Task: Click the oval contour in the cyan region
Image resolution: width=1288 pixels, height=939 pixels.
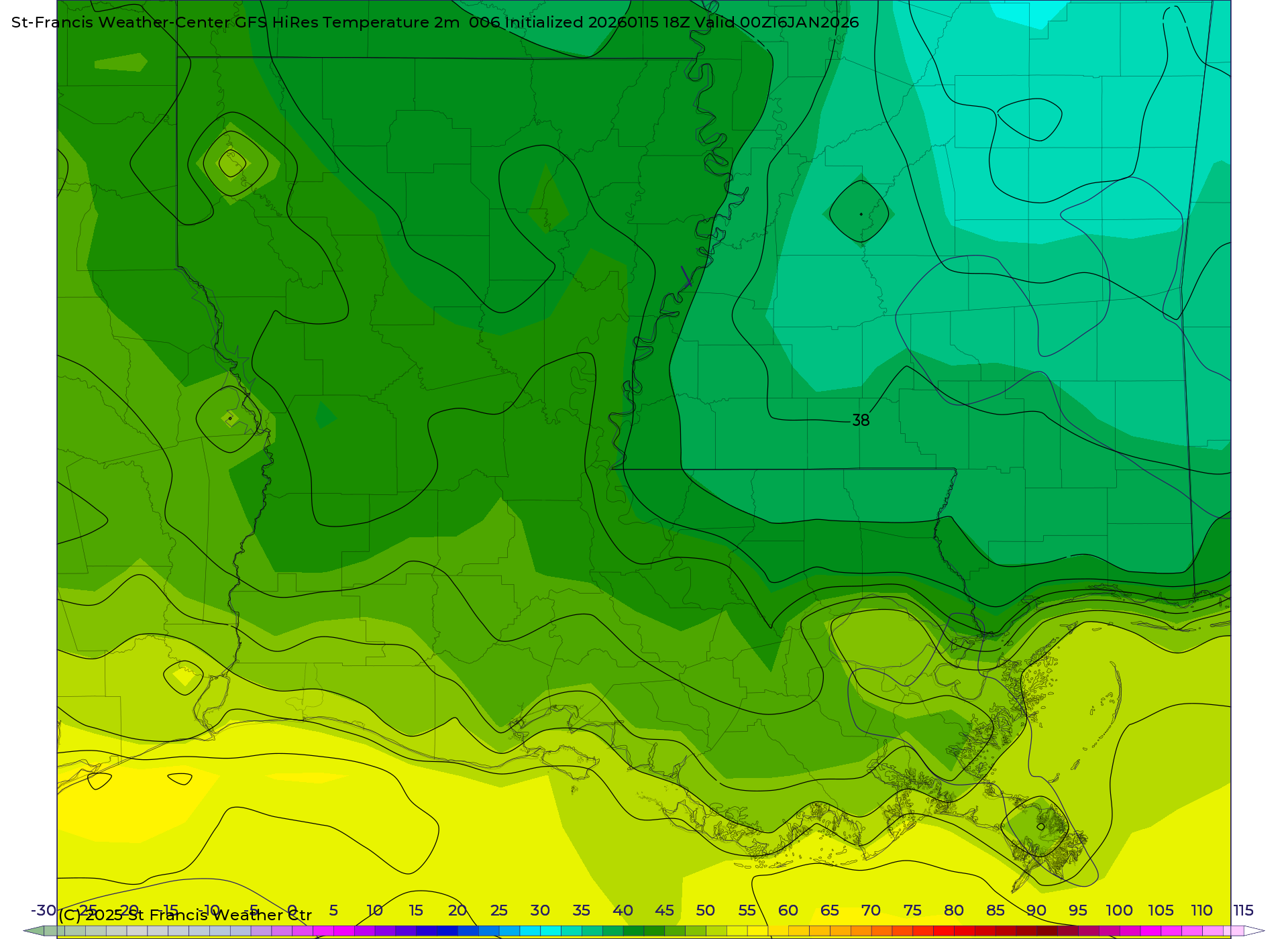Action: pyautogui.click(x=1030, y=119)
